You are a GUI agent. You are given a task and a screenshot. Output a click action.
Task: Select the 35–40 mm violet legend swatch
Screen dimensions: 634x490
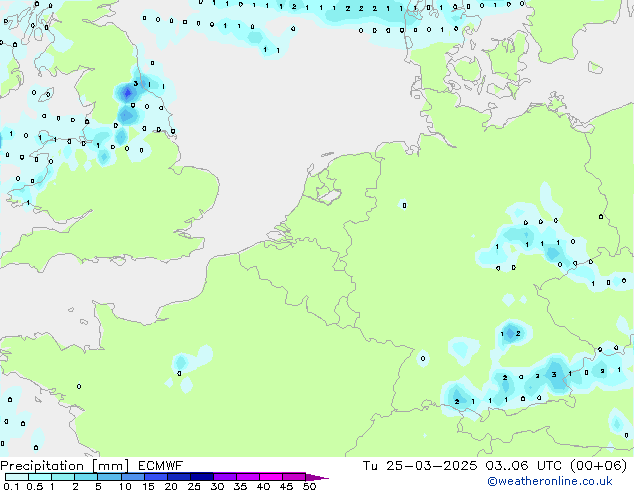pos(247,477)
